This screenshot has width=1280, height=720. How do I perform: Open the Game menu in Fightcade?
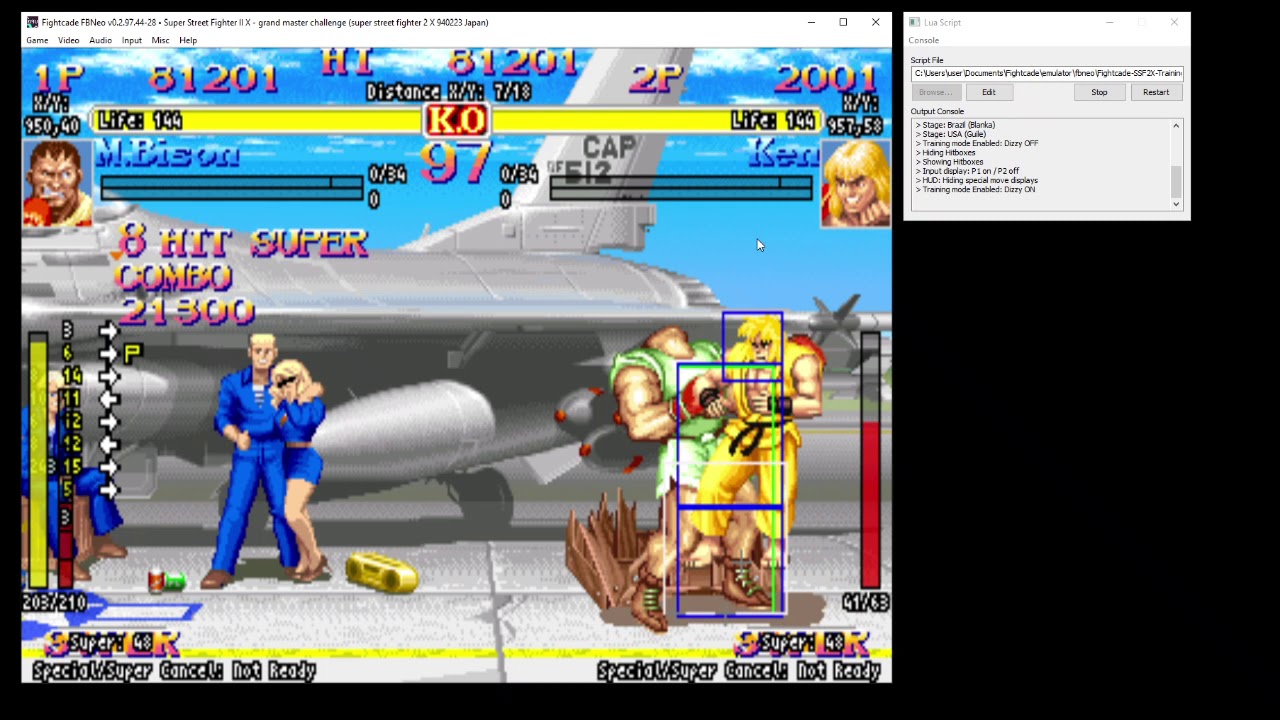pos(37,40)
